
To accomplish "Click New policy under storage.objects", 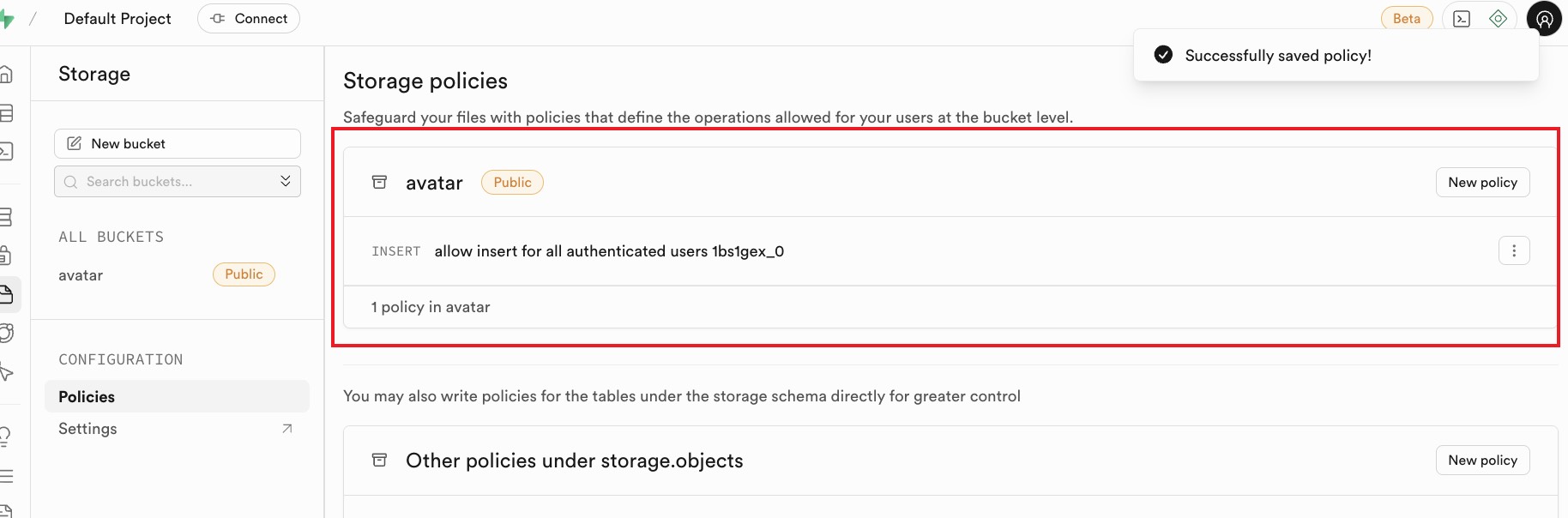I will pyautogui.click(x=1482, y=461).
